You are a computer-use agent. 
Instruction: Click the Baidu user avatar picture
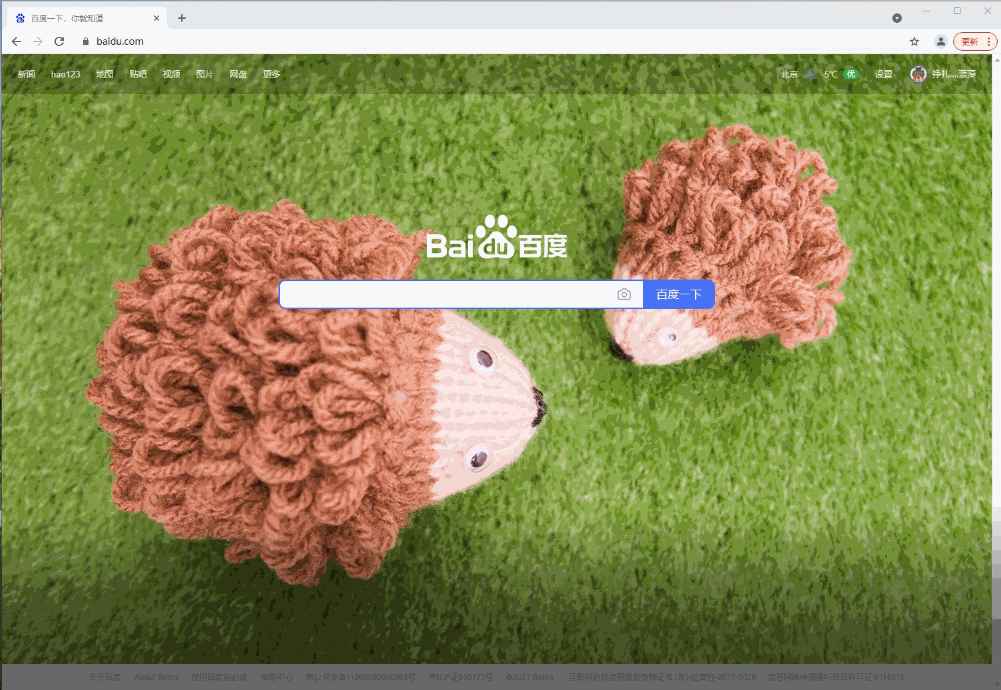pos(918,74)
